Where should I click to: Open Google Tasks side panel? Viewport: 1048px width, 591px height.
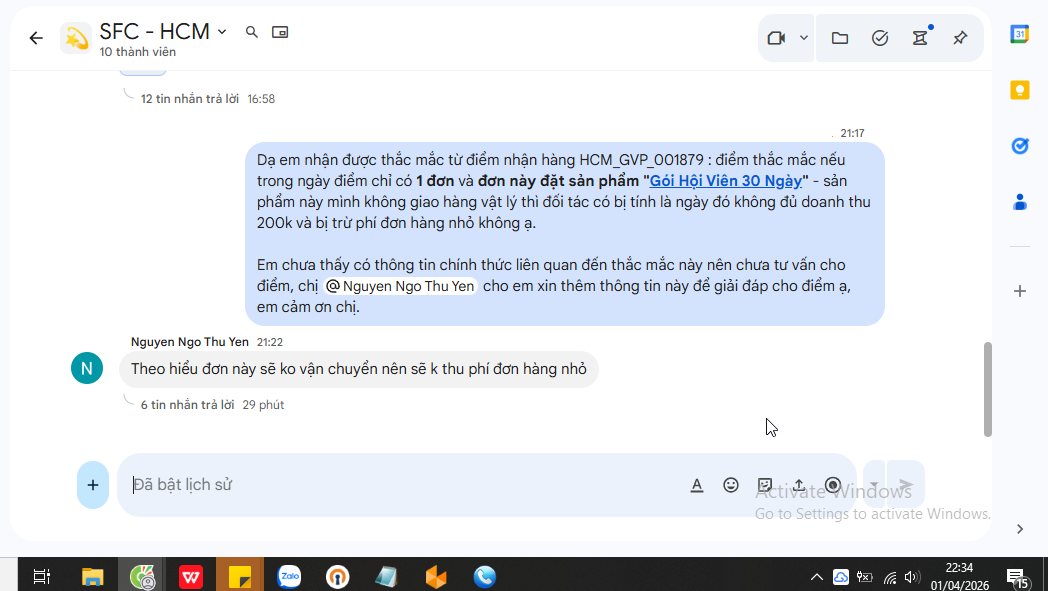tap(1020, 146)
